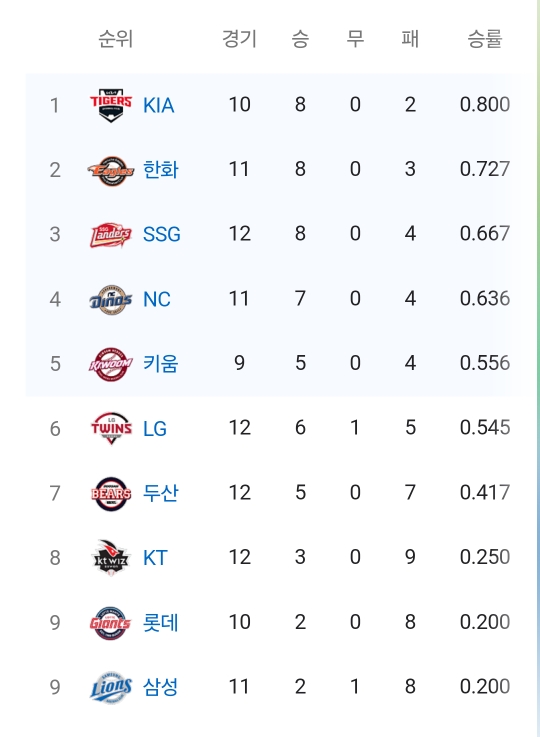Viewport: 540px width, 737px height.
Task: Click the 경기 column header
Action: [x=239, y=39]
